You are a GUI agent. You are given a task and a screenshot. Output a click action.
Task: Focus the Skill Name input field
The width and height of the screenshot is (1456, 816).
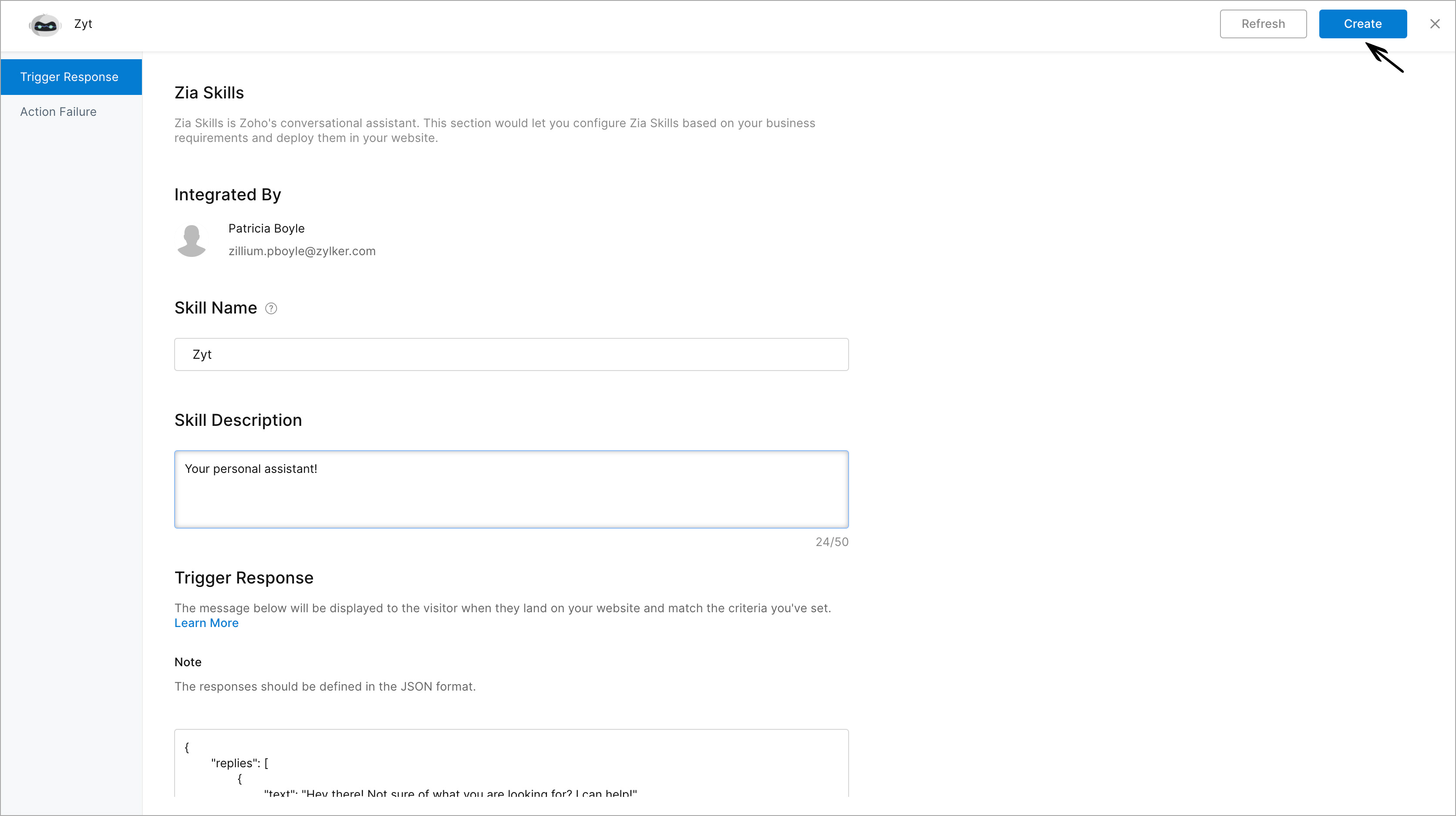[511, 354]
